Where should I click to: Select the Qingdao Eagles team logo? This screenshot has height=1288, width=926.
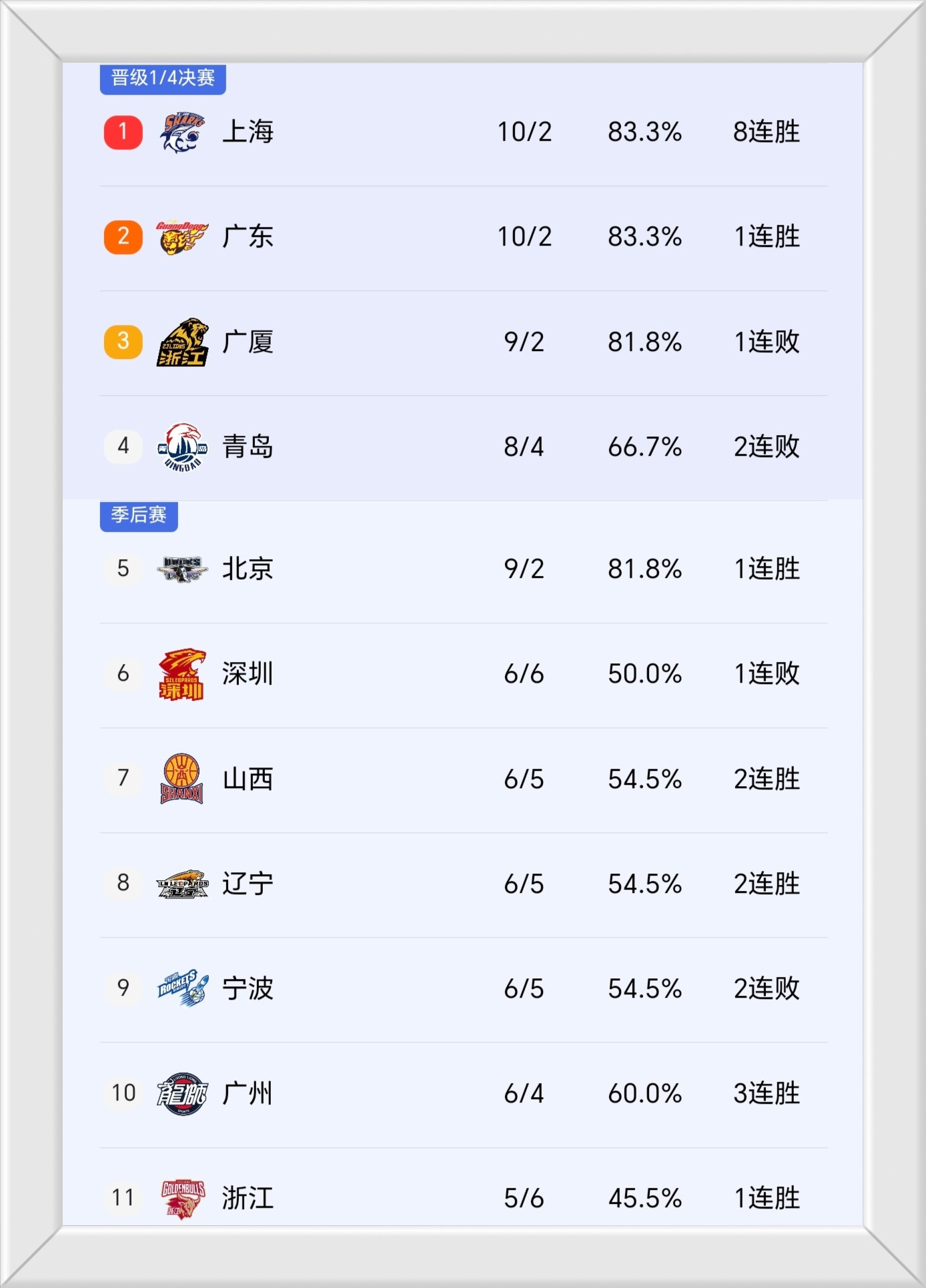[x=182, y=446]
